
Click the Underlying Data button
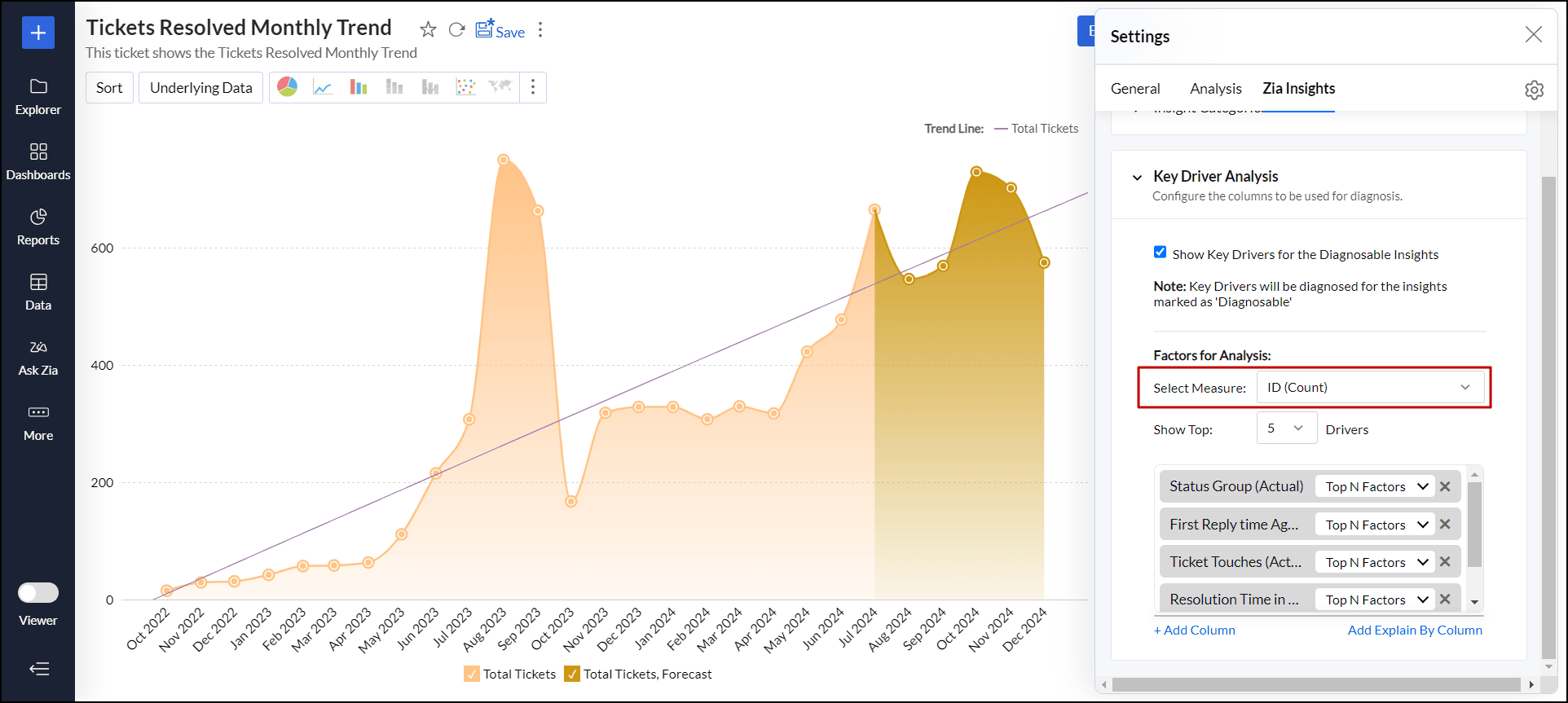click(x=200, y=88)
